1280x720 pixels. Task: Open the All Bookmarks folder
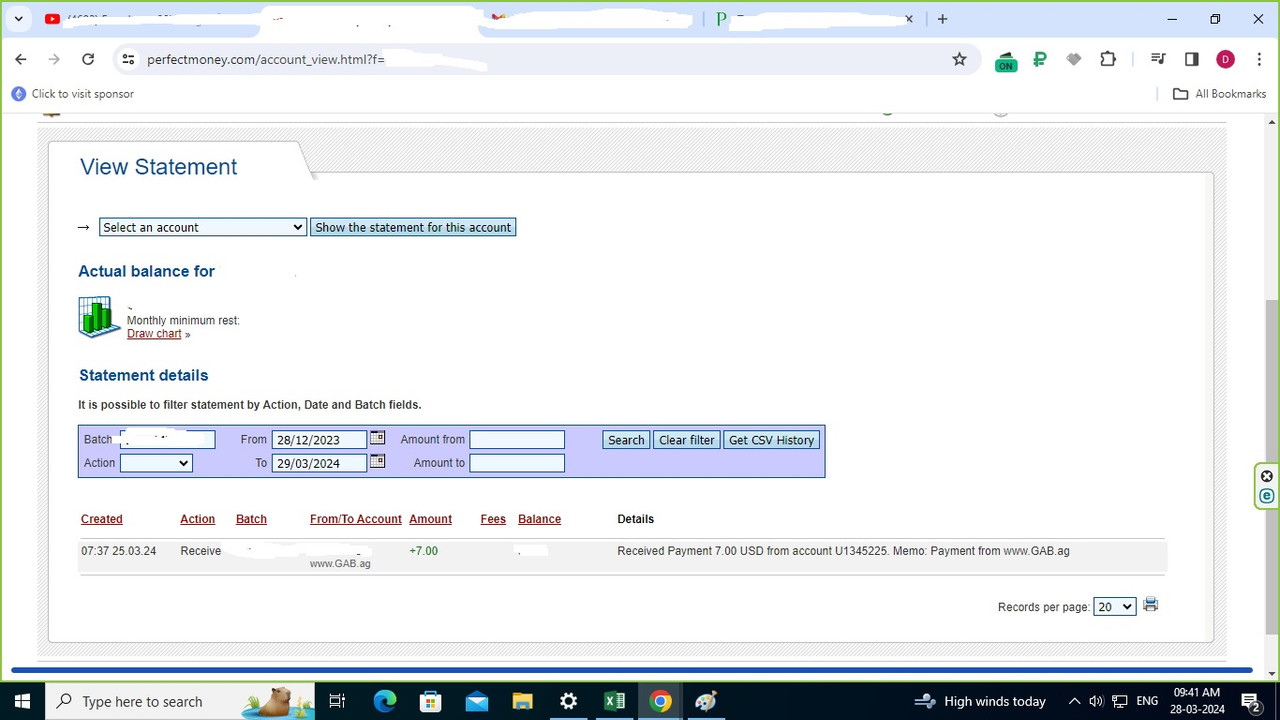[x=1219, y=94]
